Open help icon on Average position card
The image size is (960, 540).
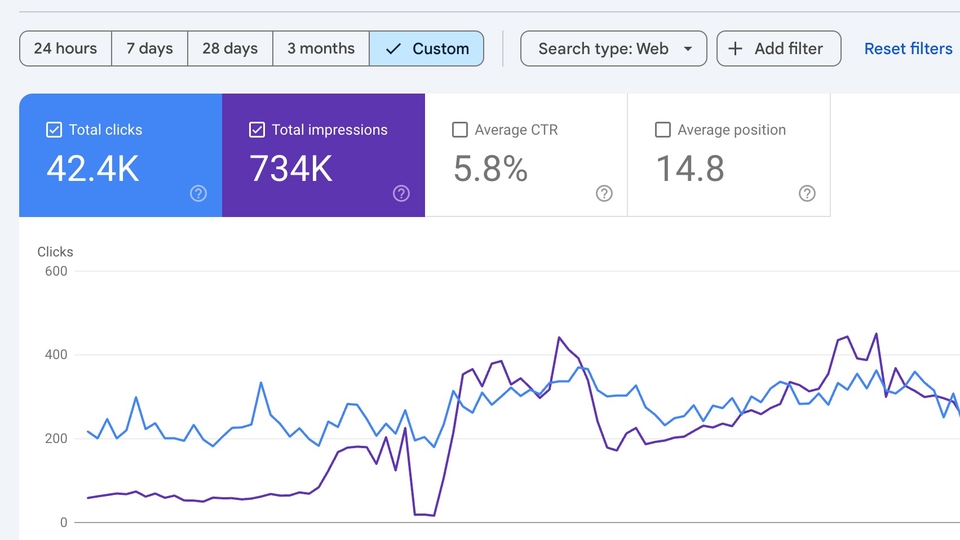click(807, 193)
